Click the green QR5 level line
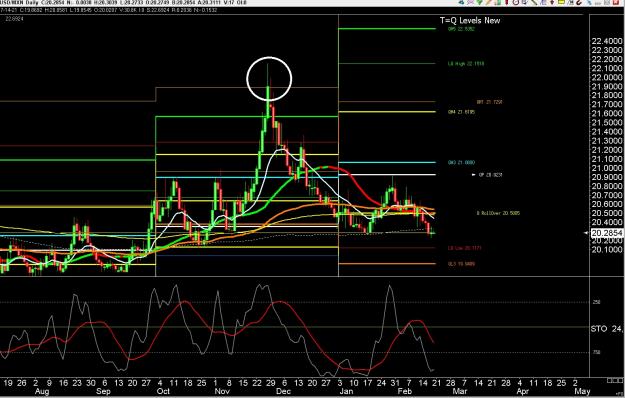The width and height of the screenshot is (625, 398). [x=387, y=29]
